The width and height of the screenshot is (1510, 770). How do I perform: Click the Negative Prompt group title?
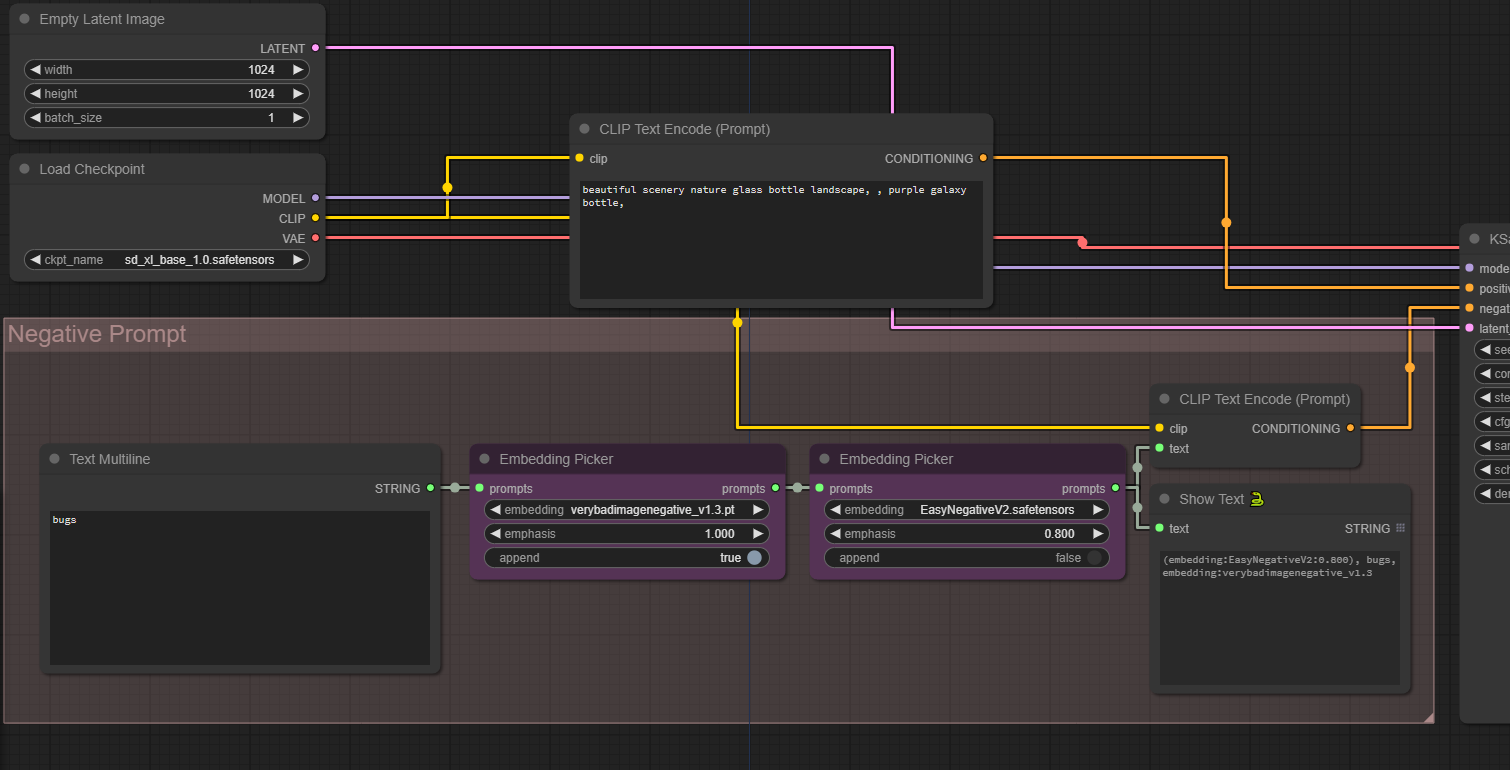click(x=97, y=334)
